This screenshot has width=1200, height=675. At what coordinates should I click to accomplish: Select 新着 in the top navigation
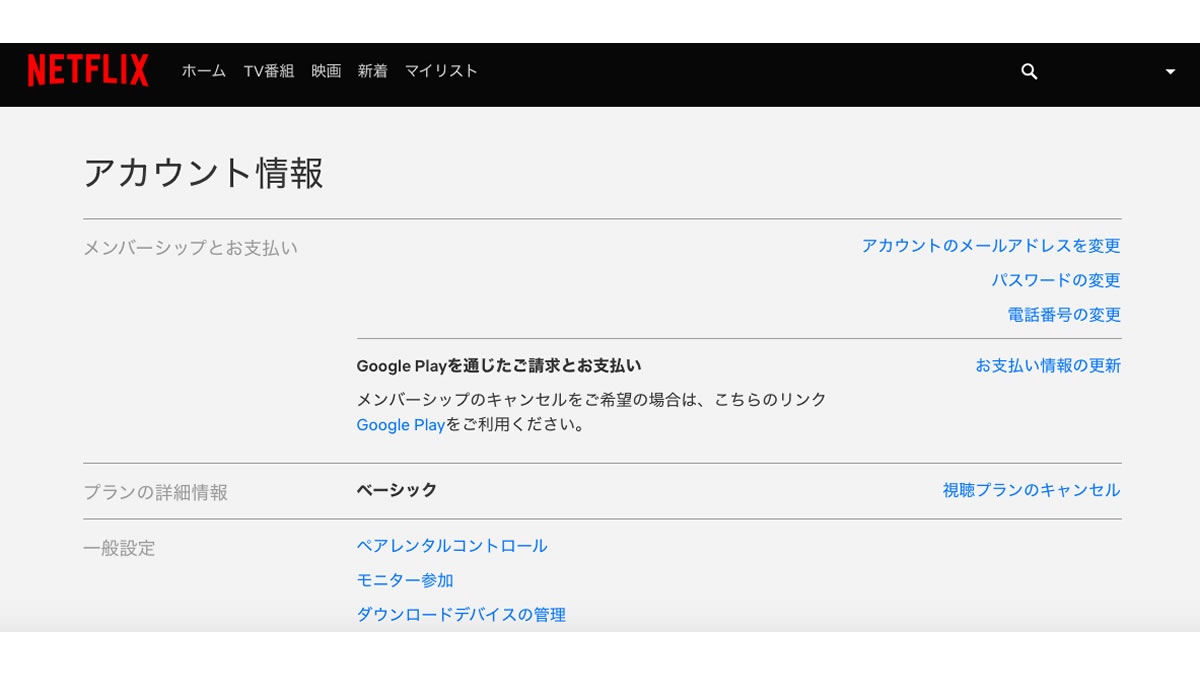coord(373,71)
